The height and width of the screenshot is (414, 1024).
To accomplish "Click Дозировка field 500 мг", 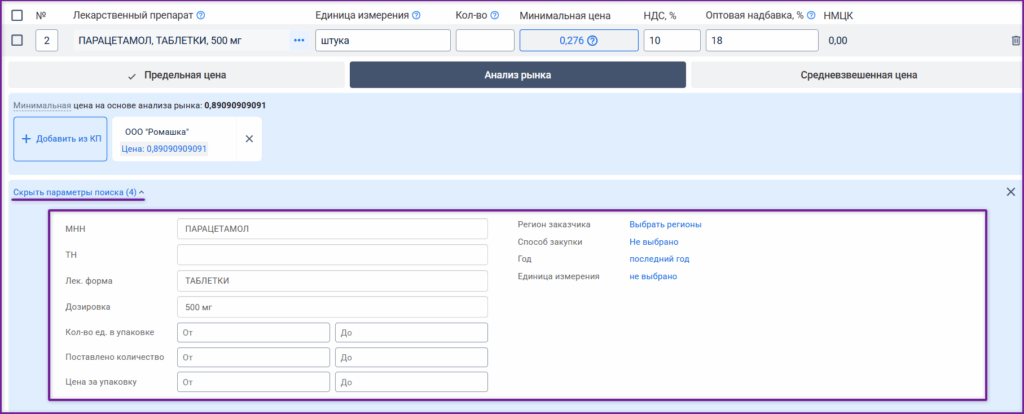I will click(332, 306).
